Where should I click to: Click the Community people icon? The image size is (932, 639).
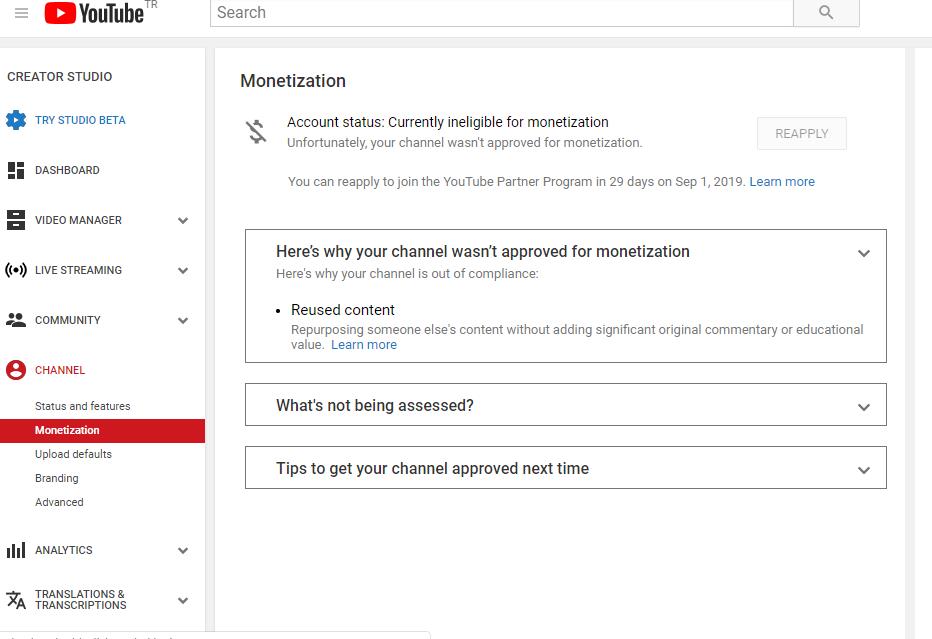pyautogui.click(x=16, y=320)
